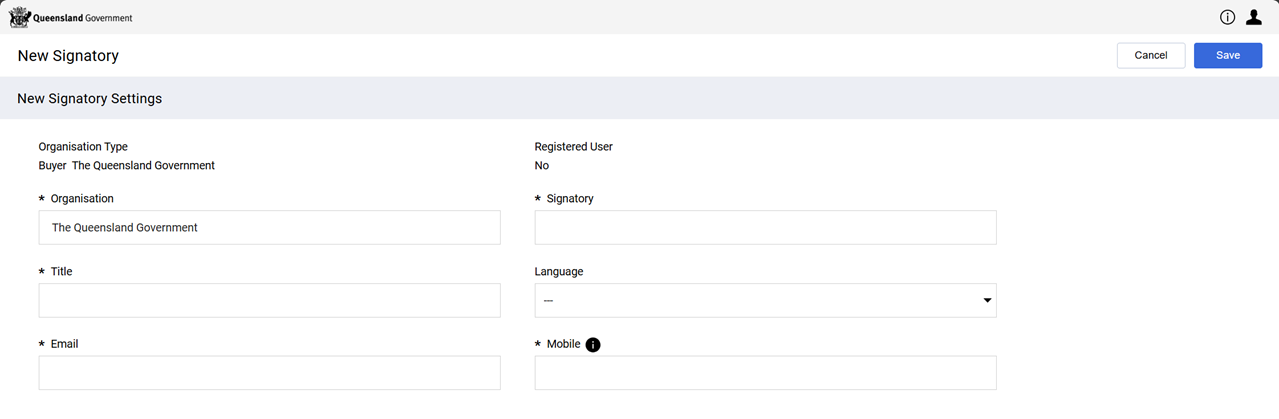Image resolution: width=1279 pixels, height=419 pixels.
Task: Select the Title input box
Action: click(269, 300)
